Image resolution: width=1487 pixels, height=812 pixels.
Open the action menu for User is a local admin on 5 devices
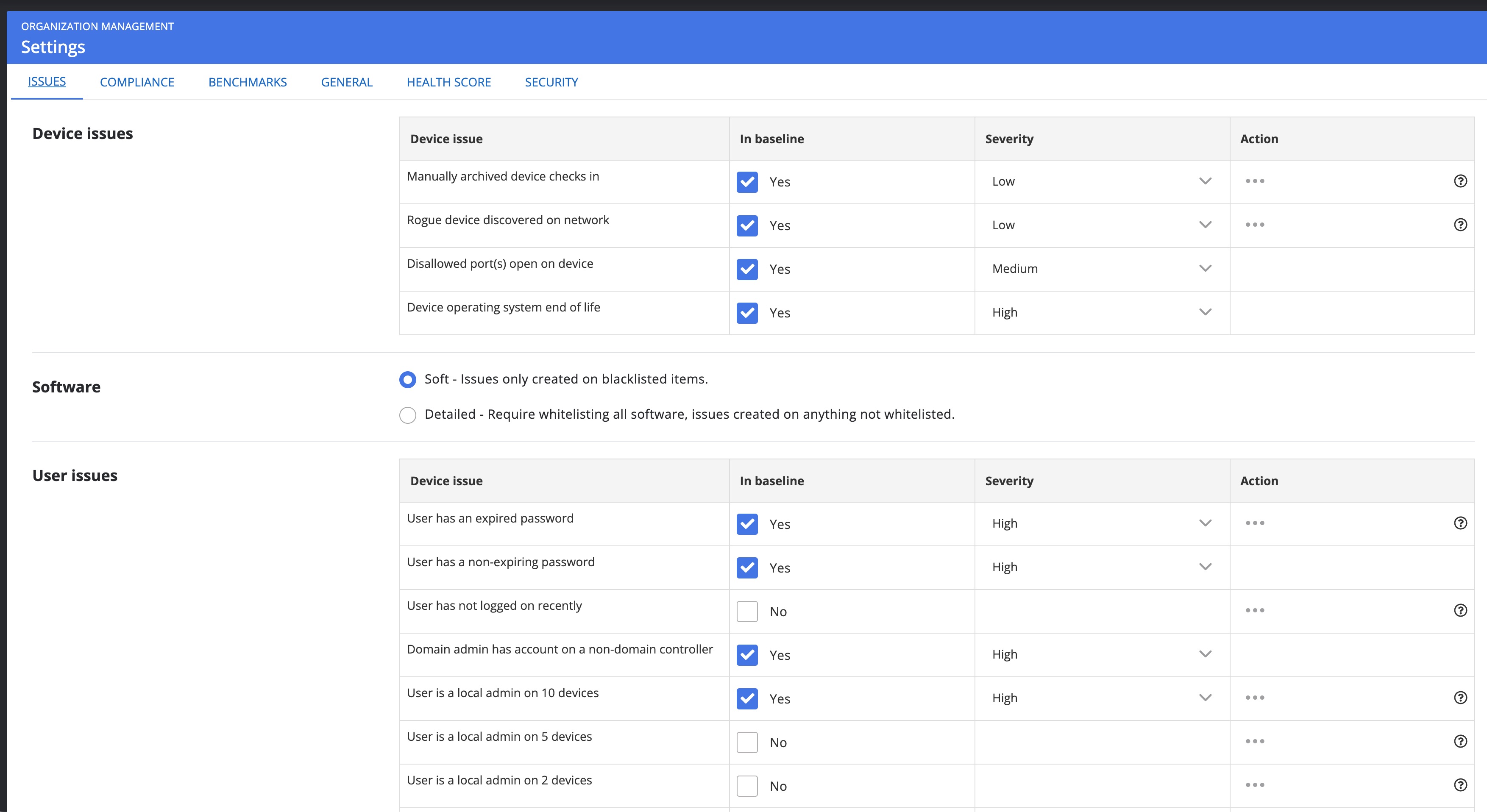[1255, 741]
